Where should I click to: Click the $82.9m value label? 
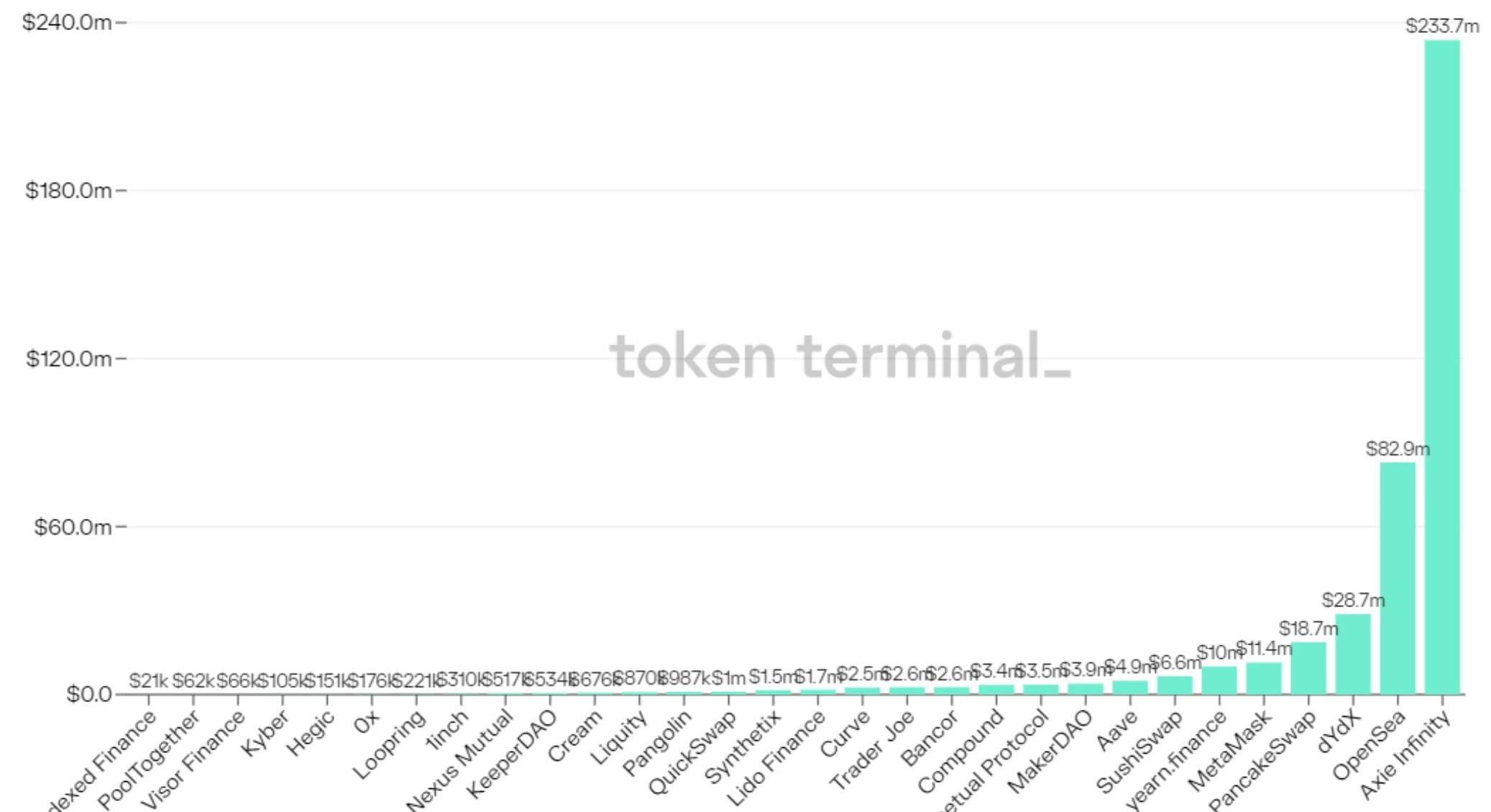[x=1397, y=449]
